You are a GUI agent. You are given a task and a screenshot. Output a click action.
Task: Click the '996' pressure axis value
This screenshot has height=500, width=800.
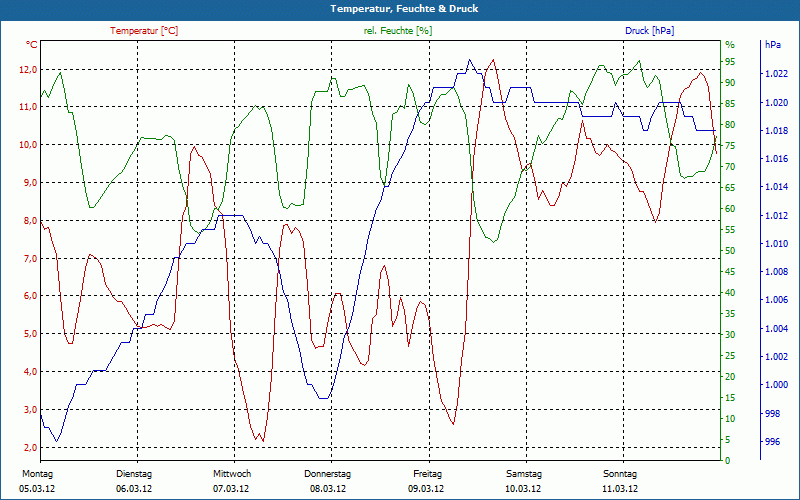772,441
